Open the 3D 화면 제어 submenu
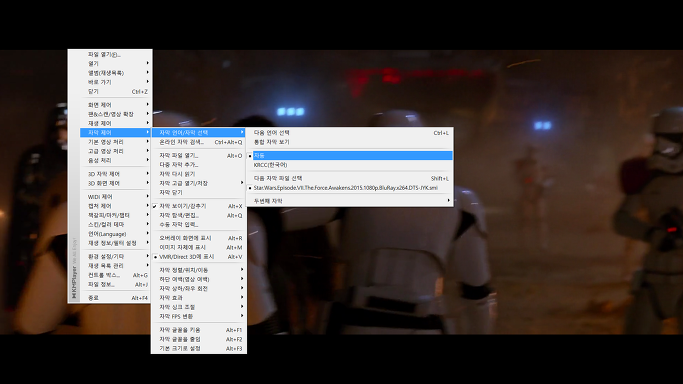This screenshot has width=683, height=384. (115, 183)
